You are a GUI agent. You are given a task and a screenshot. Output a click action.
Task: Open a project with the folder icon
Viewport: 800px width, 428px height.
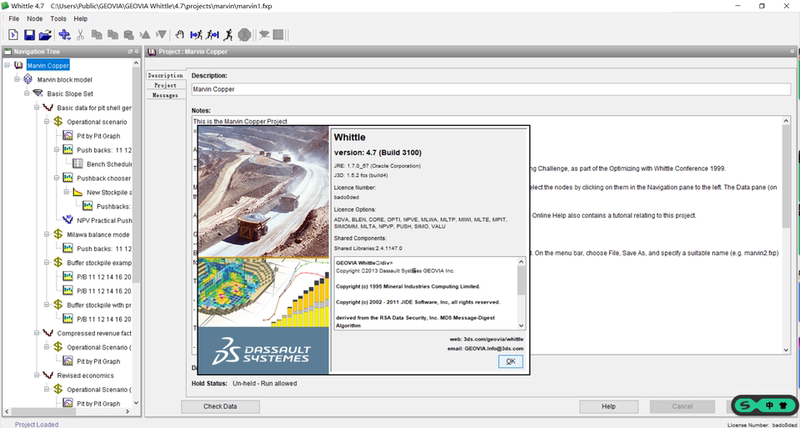pos(45,35)
